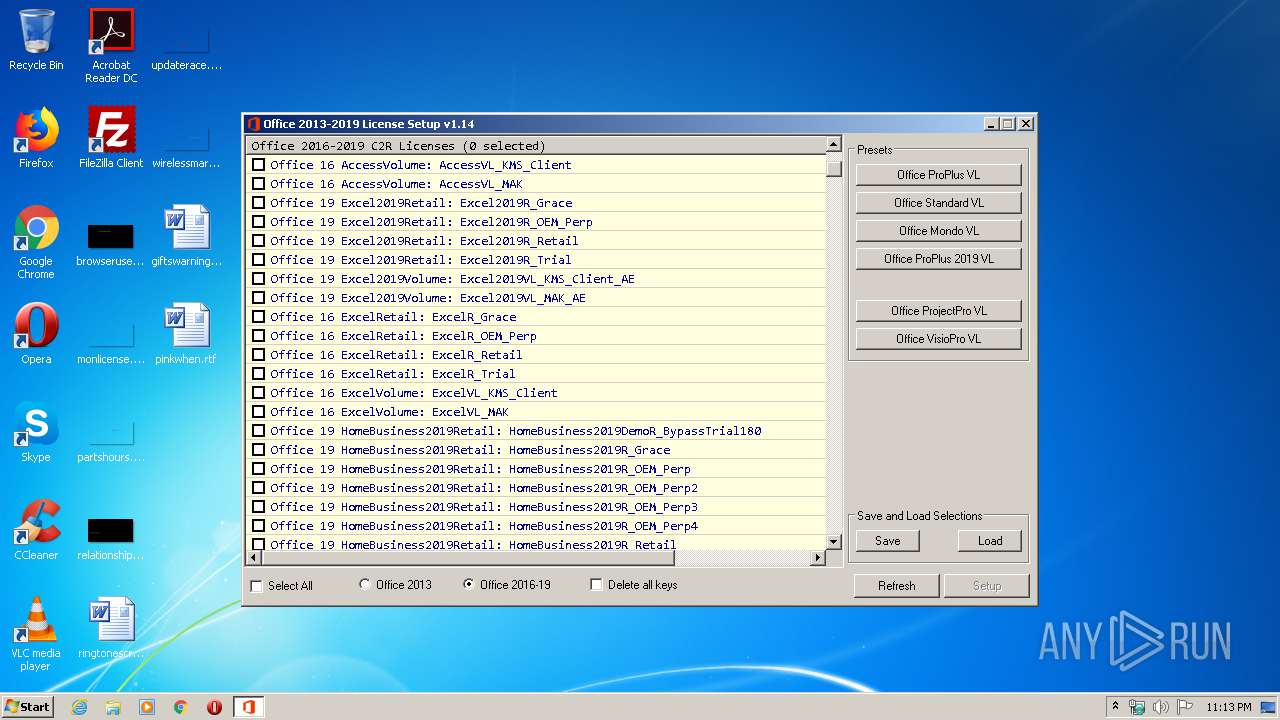1280x720 pixels.
Task: Check AccessVL_KMS_Client license
Action: click(x=259, y=165)
